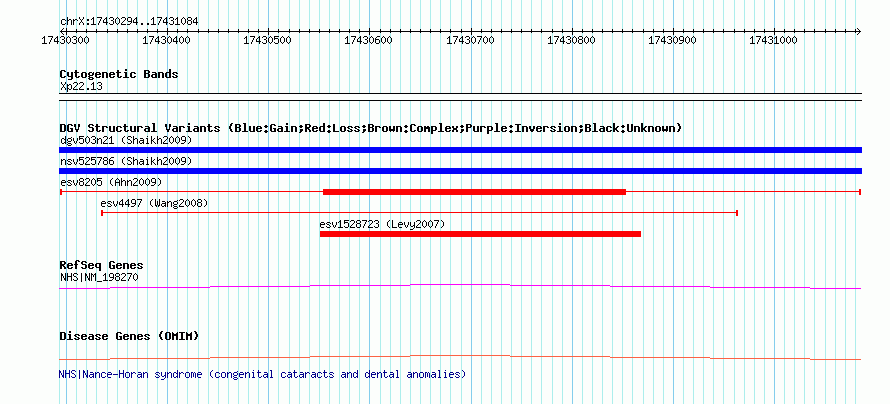Click the esv1528723 (Levy2007) variant label

(x=382, y=224)
